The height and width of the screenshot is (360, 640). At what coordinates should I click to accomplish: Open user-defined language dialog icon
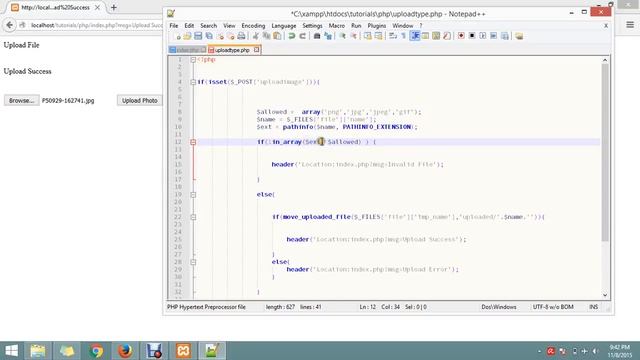pyautogui.click(x=425, y=36)
